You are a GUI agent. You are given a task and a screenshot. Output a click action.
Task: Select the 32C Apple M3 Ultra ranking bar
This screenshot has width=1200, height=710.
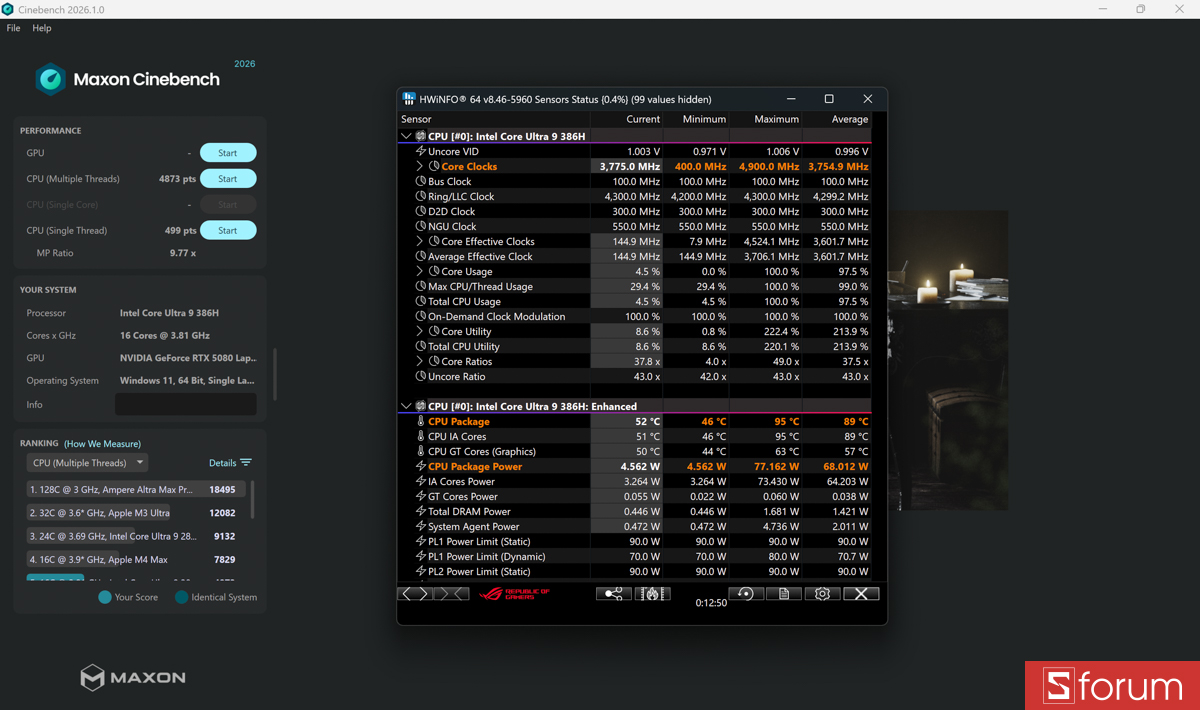[136, 513]
